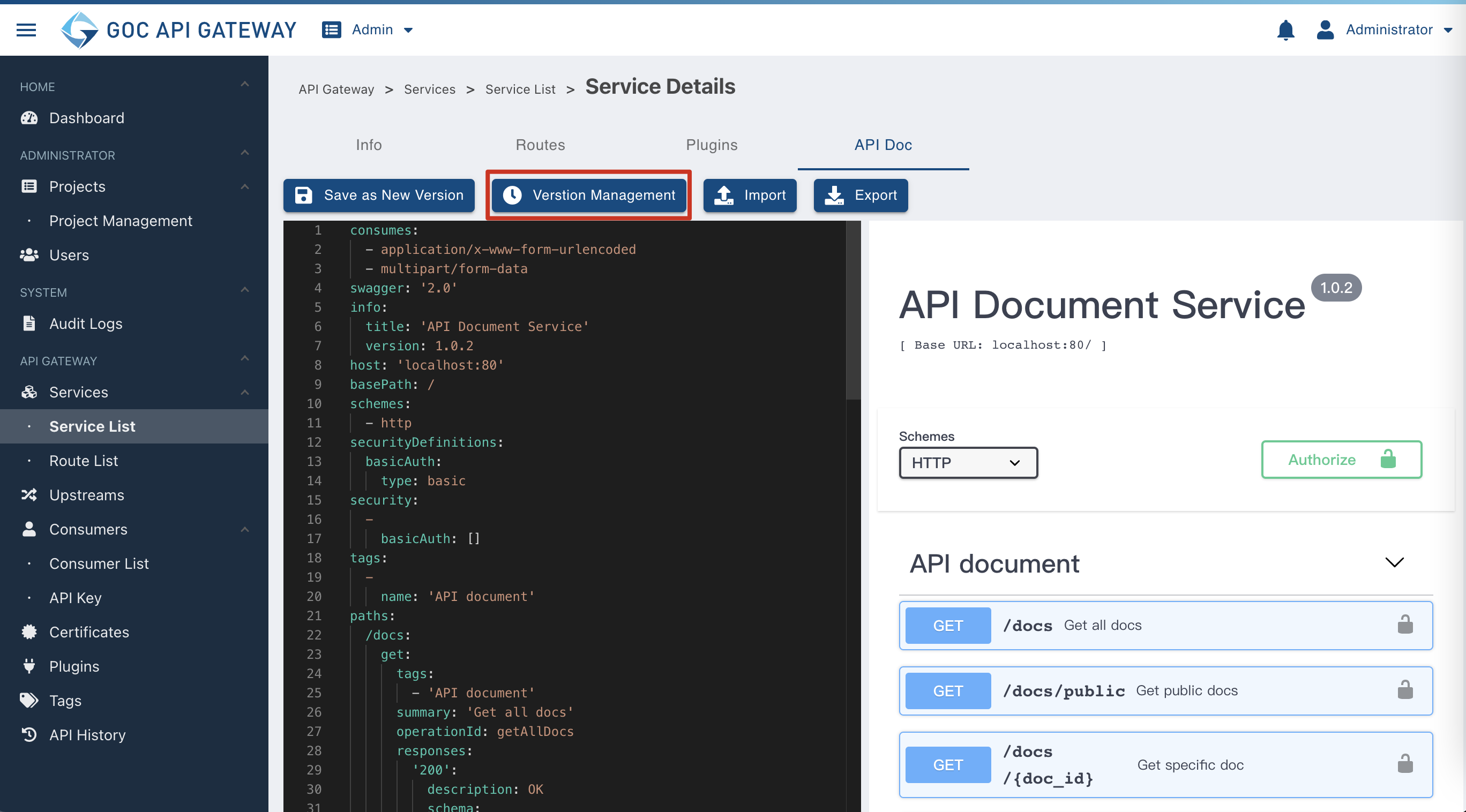
Task: Click the download icon on Export
Action: tap(834, 195)
